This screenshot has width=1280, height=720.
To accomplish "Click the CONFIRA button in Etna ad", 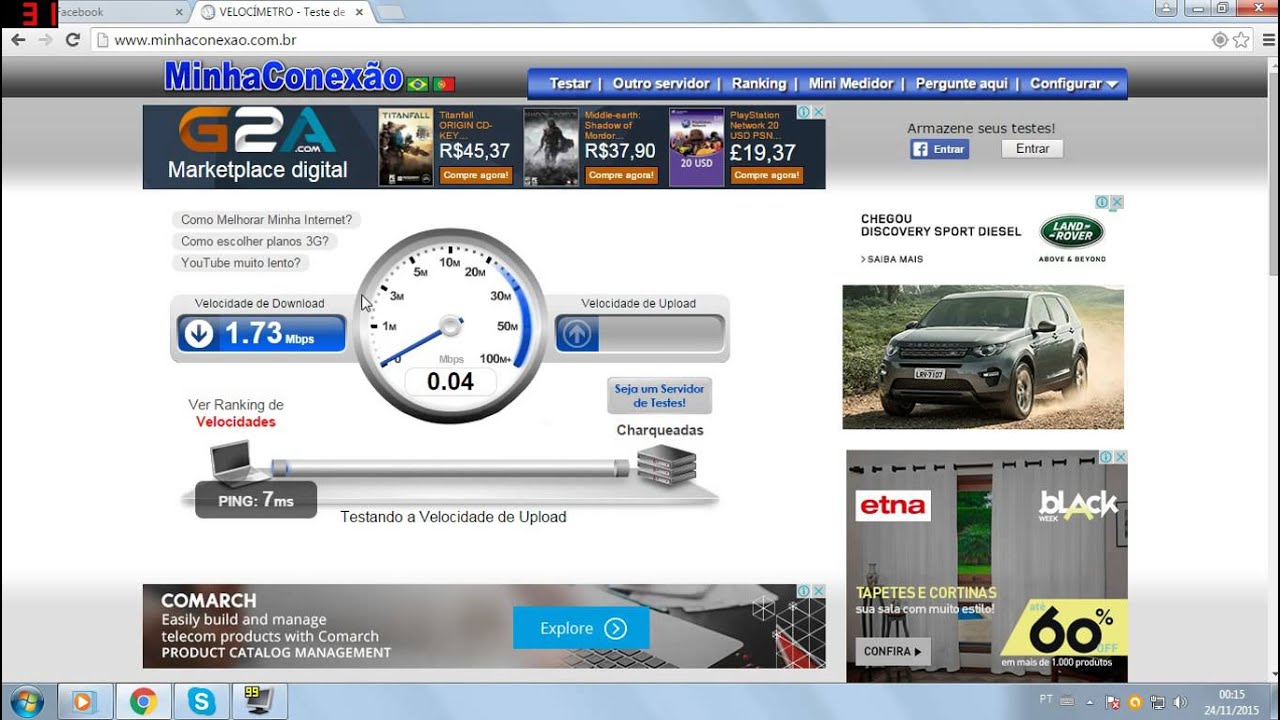I will [x=893, y=651].
